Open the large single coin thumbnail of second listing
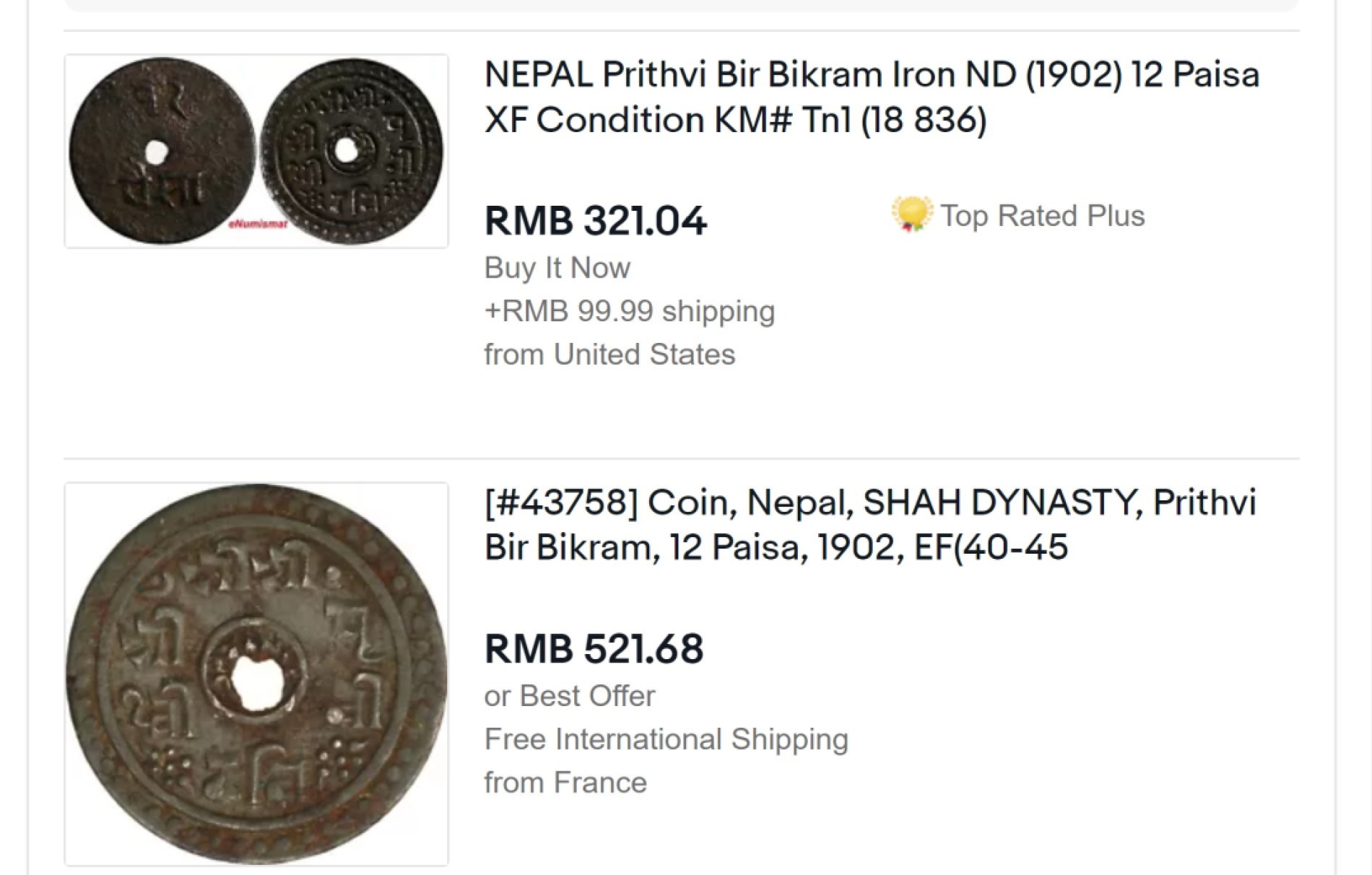 256,674
